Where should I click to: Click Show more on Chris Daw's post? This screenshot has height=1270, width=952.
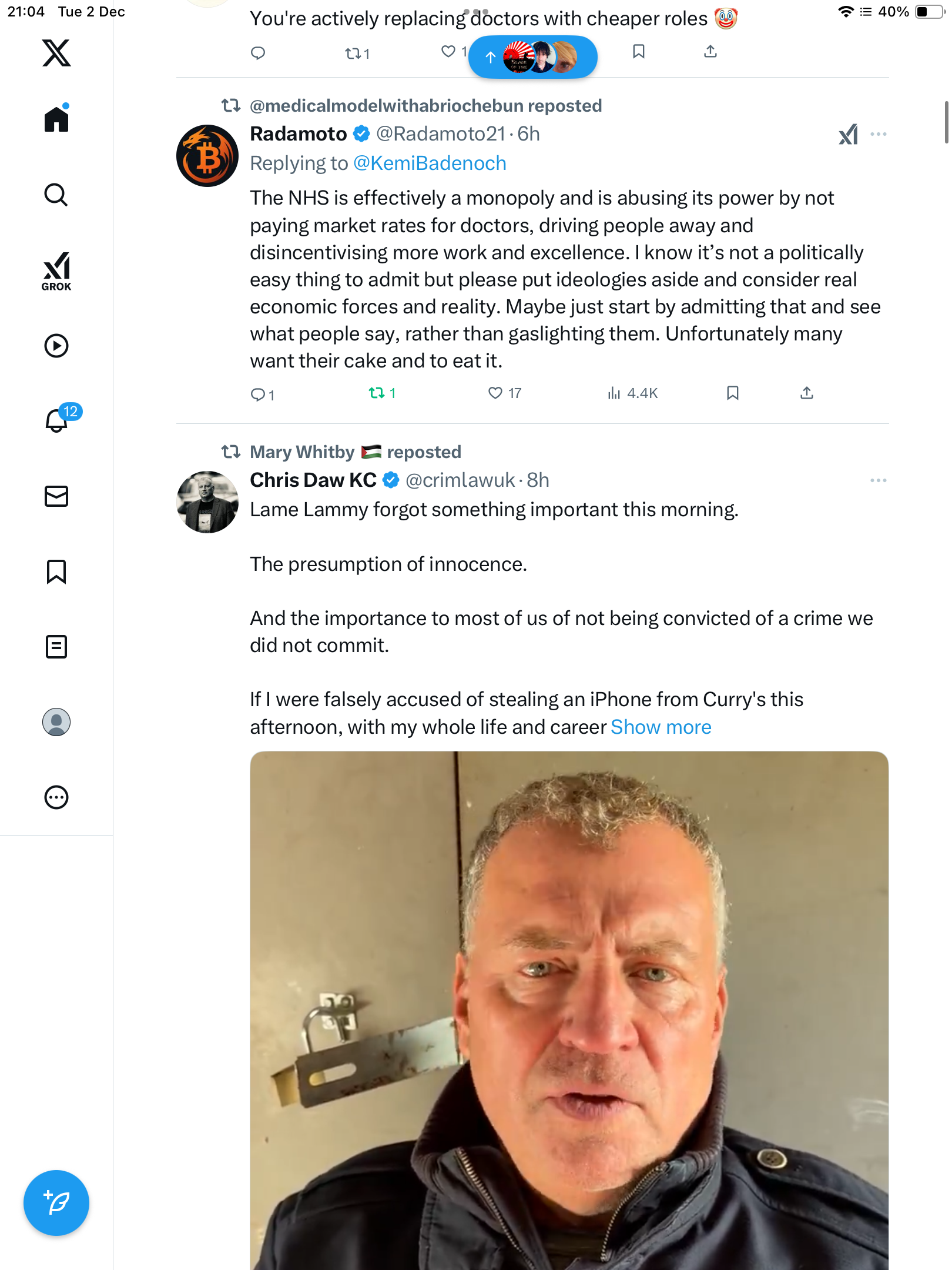[x=661, y=727]
